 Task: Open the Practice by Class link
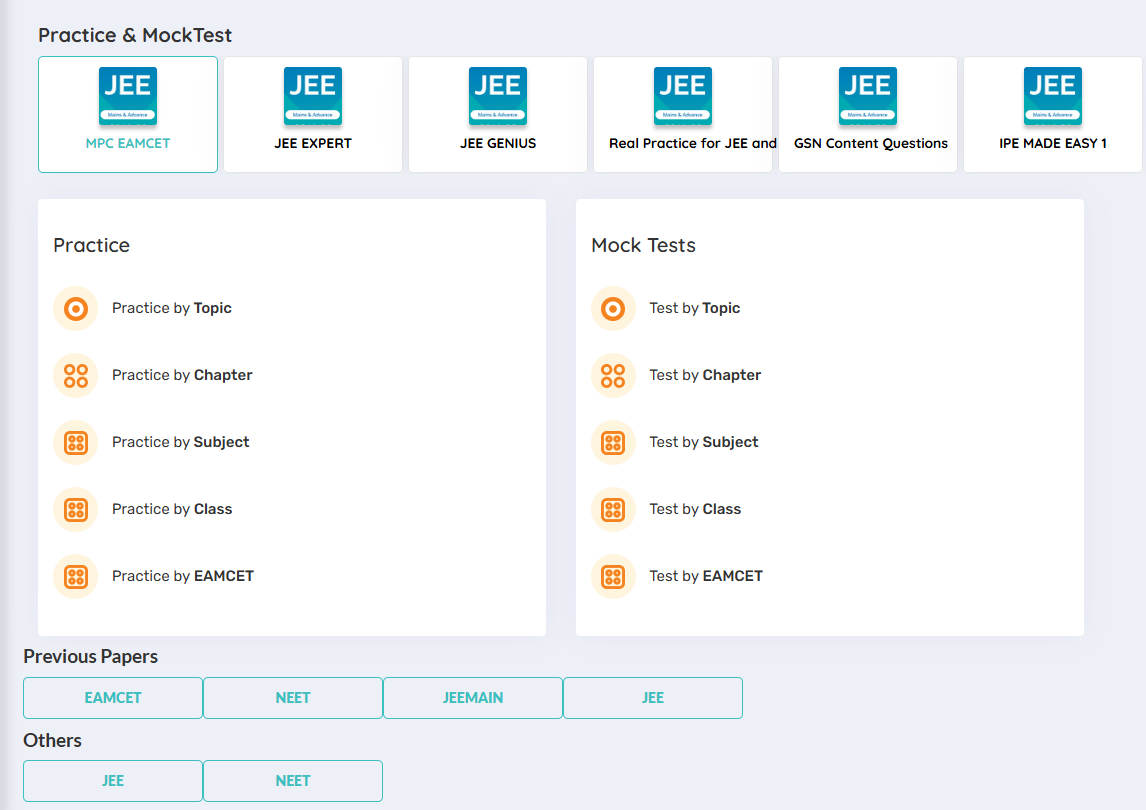click(x=172, y=509)
